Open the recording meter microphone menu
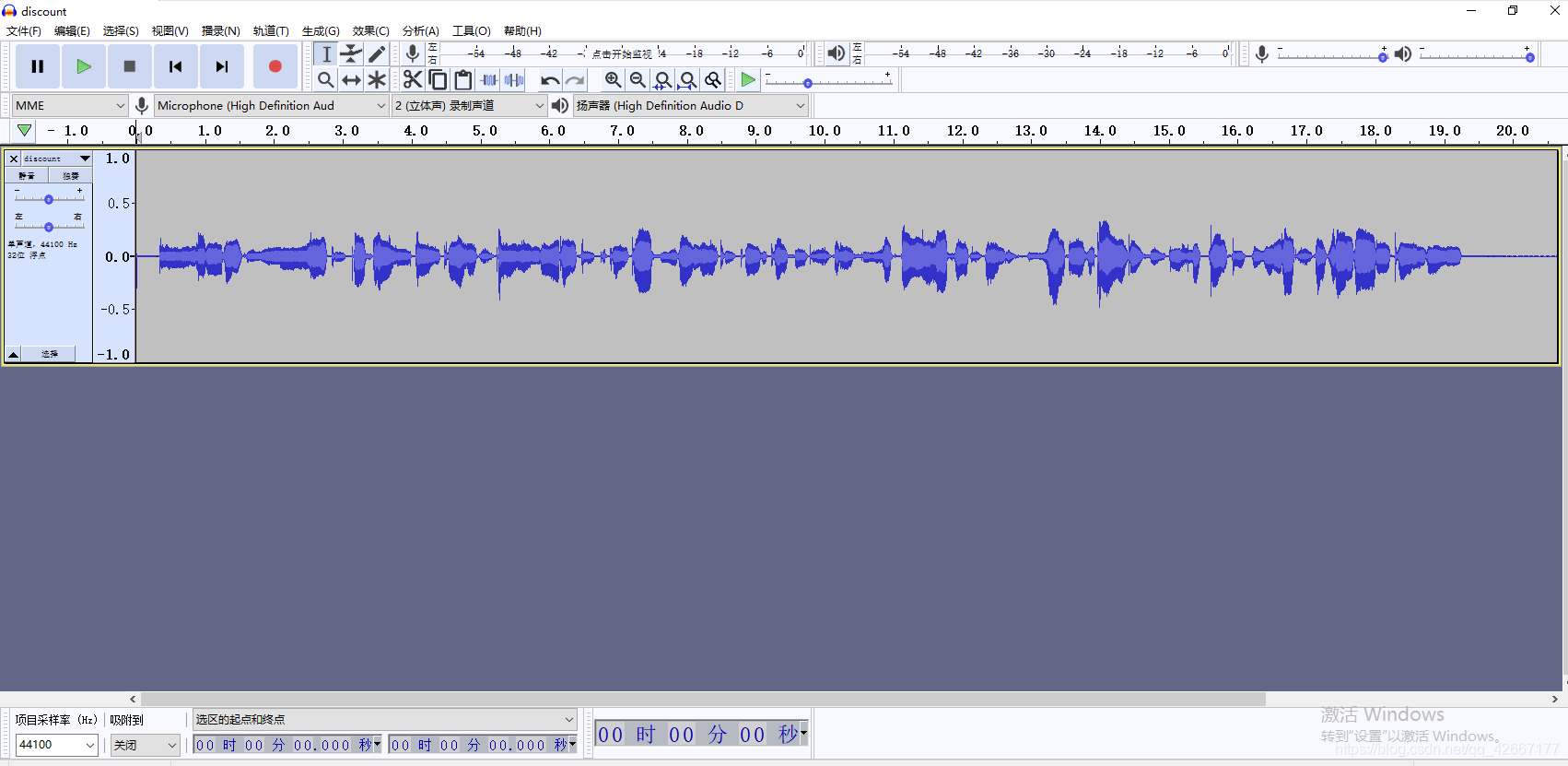1568x766 pixels. click(413, 53)
